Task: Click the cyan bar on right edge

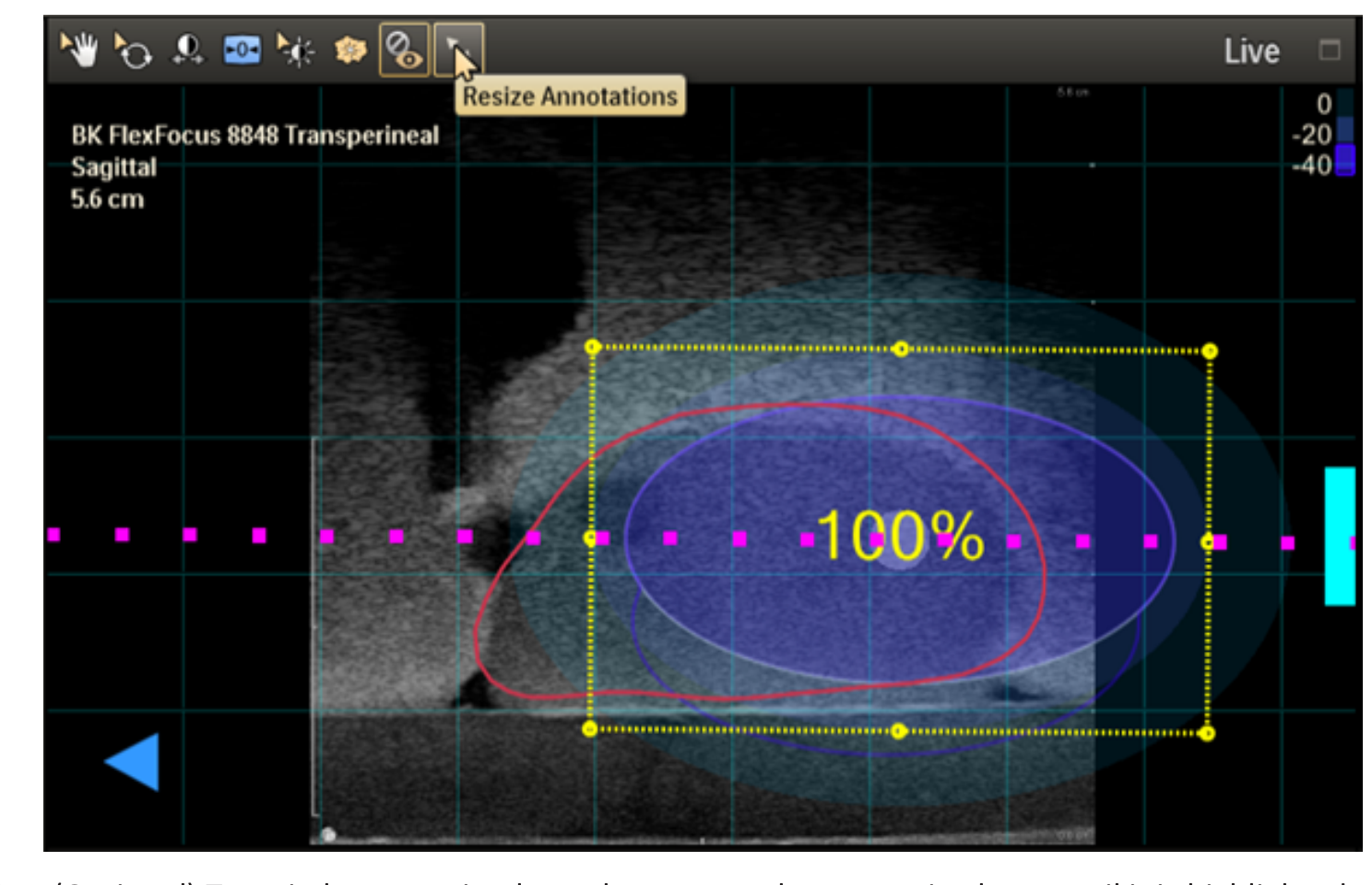Action: (x=1340, y=537)
